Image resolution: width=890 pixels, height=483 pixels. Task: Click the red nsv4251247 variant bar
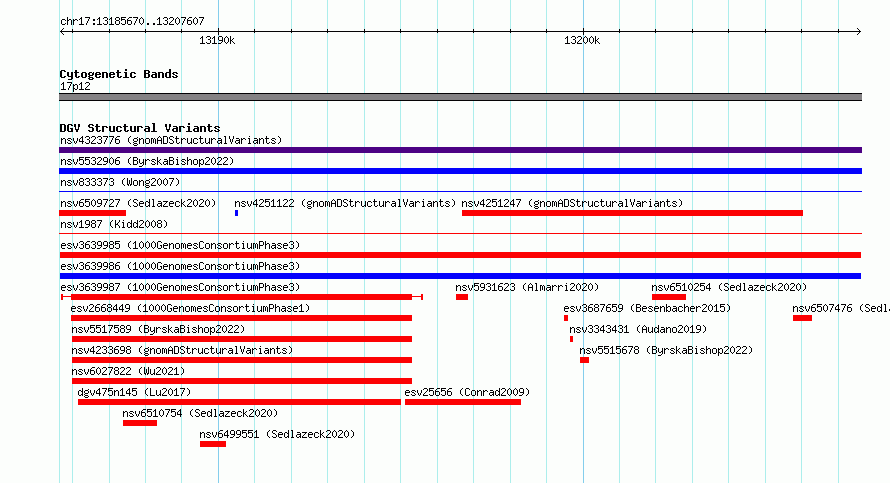[x=632, y=213]
